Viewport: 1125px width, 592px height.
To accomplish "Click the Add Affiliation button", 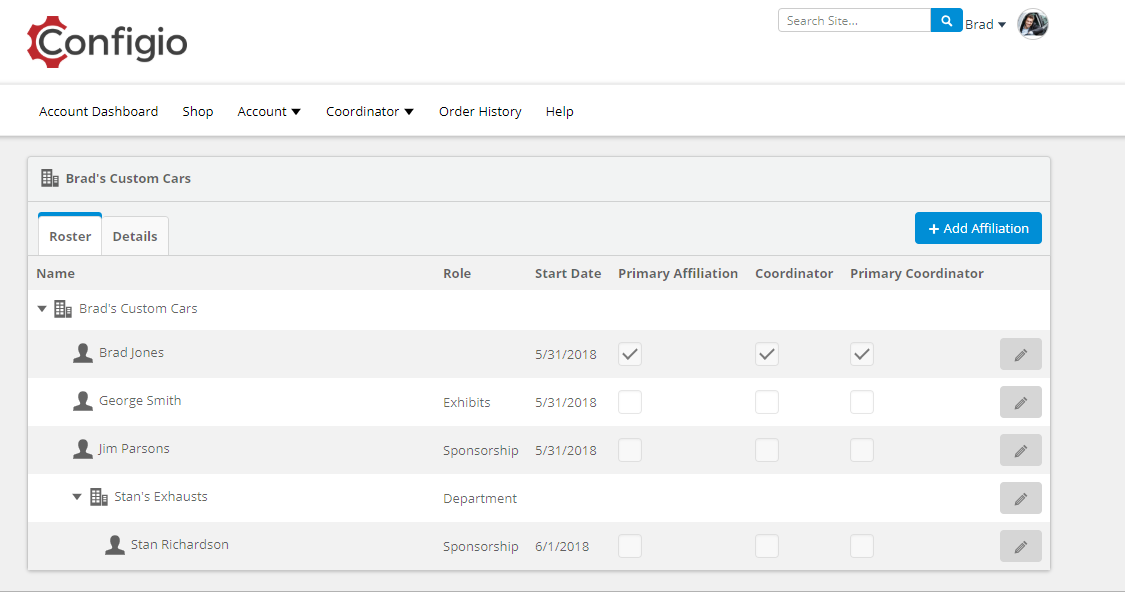I will 977,227.
